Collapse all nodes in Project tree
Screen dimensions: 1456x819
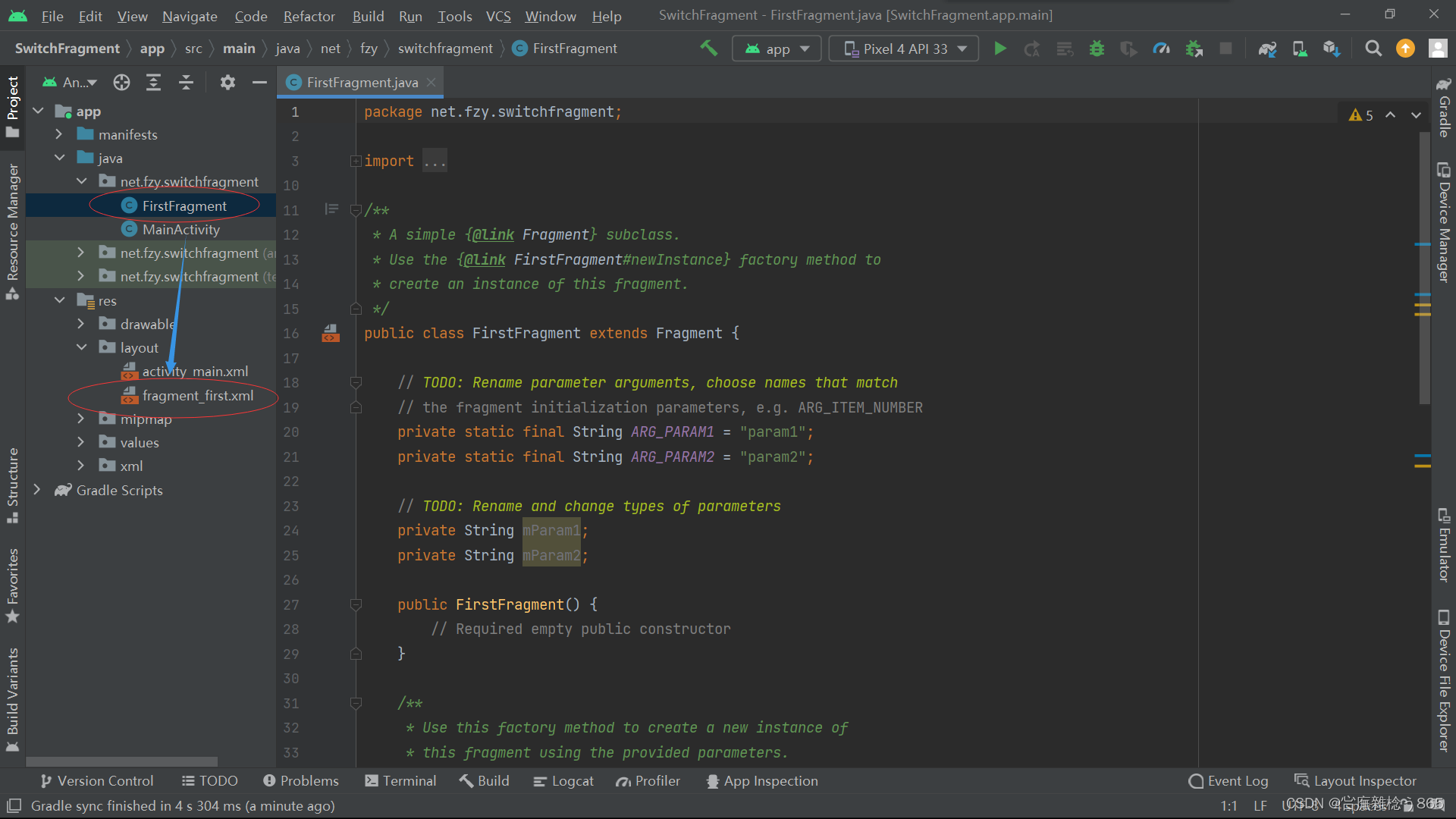pos(186,82)
